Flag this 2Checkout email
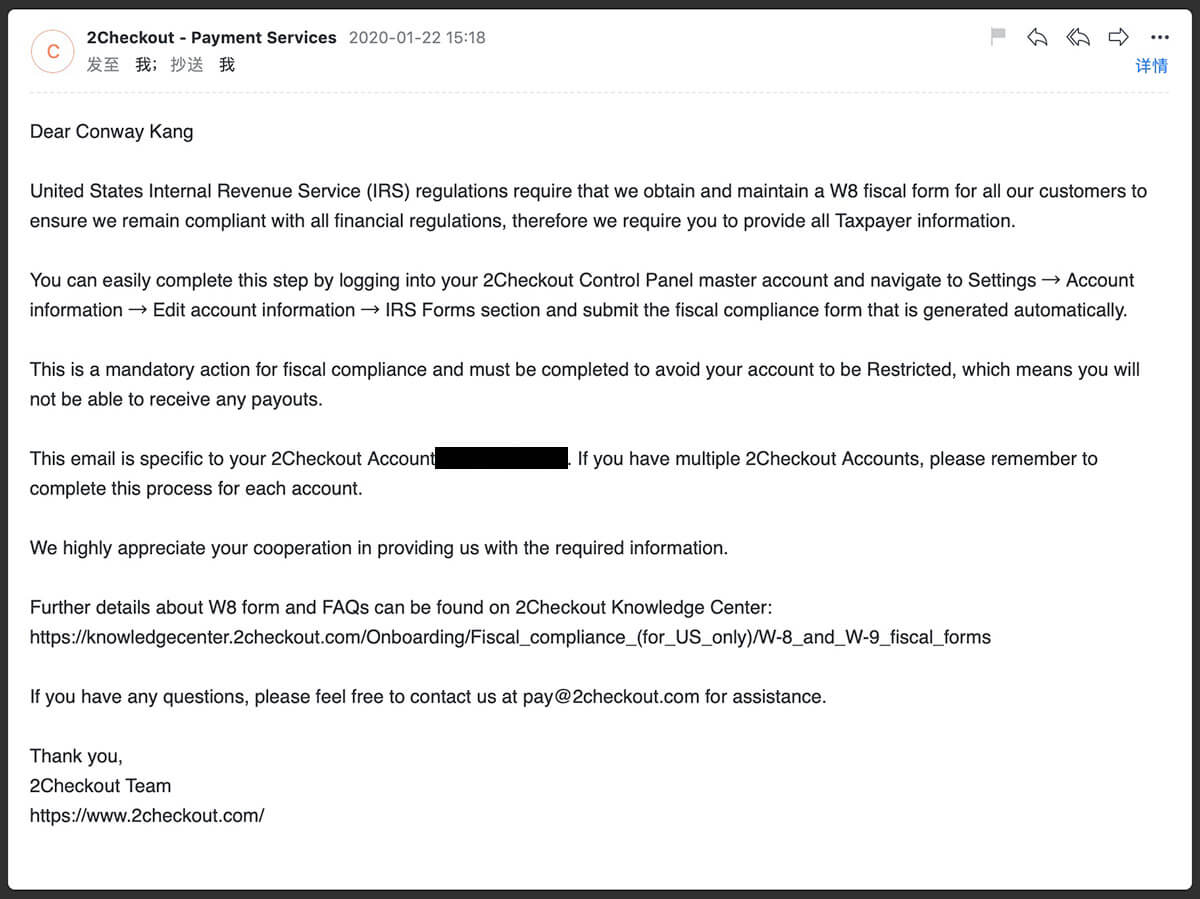The width and height of the screenshot is (1200, 899). (997, 37)
